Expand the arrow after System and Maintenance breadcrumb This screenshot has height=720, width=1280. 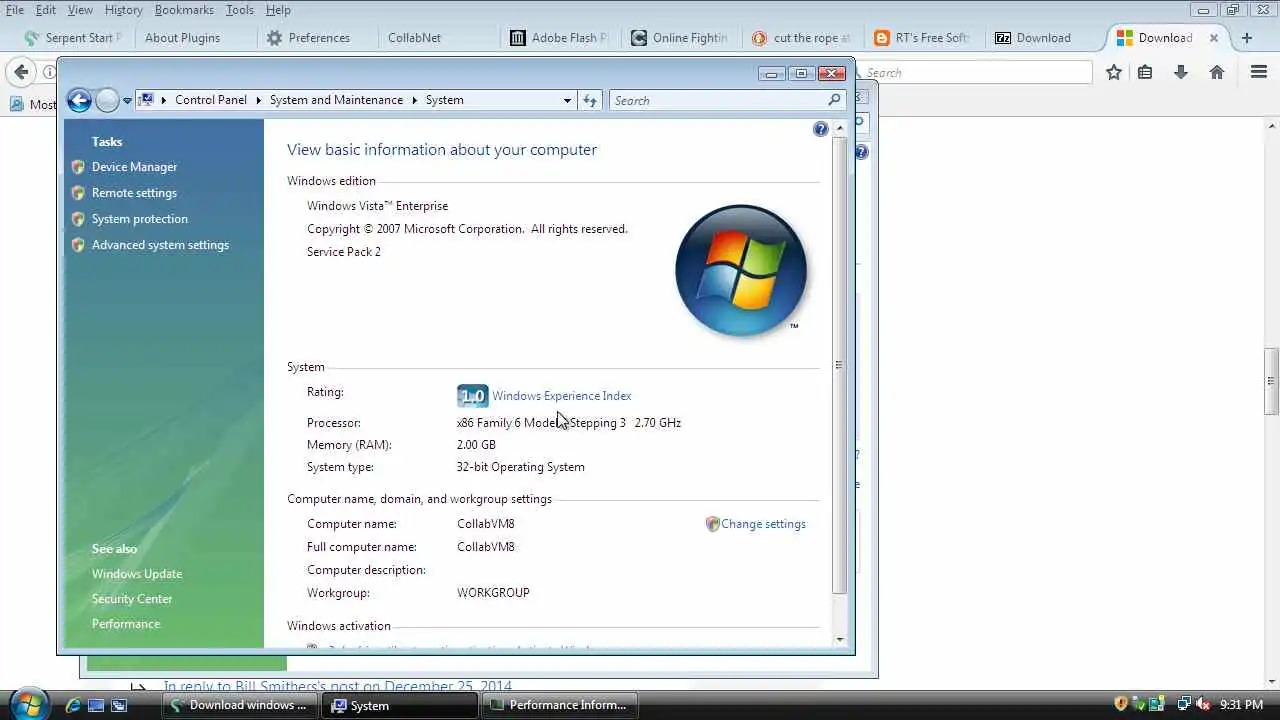pos(415,100)
